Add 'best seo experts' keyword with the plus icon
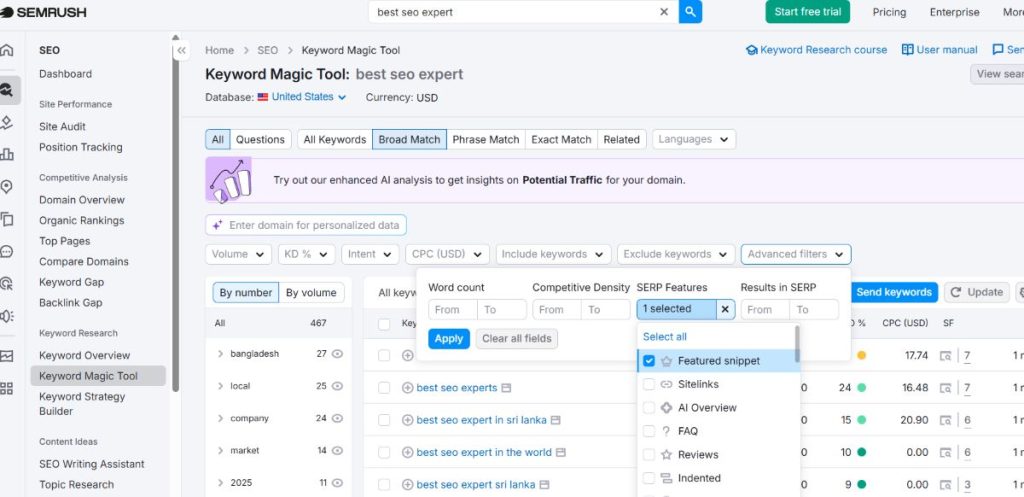This screenshot has width=1024, height=497. click(408, 388)
